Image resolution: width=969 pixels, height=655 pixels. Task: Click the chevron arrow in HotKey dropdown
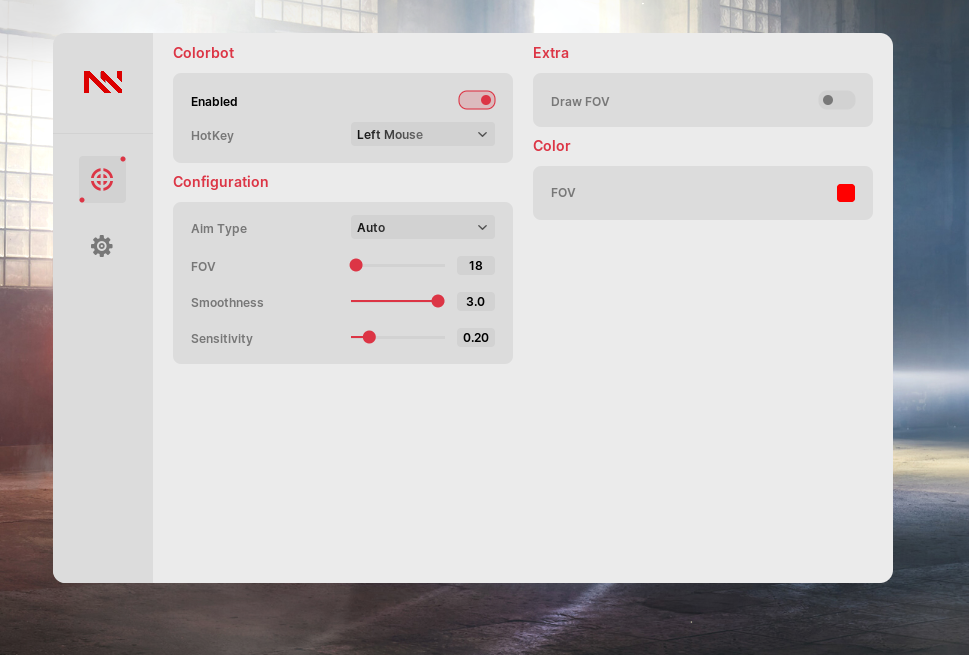click(x=482, y=135)
